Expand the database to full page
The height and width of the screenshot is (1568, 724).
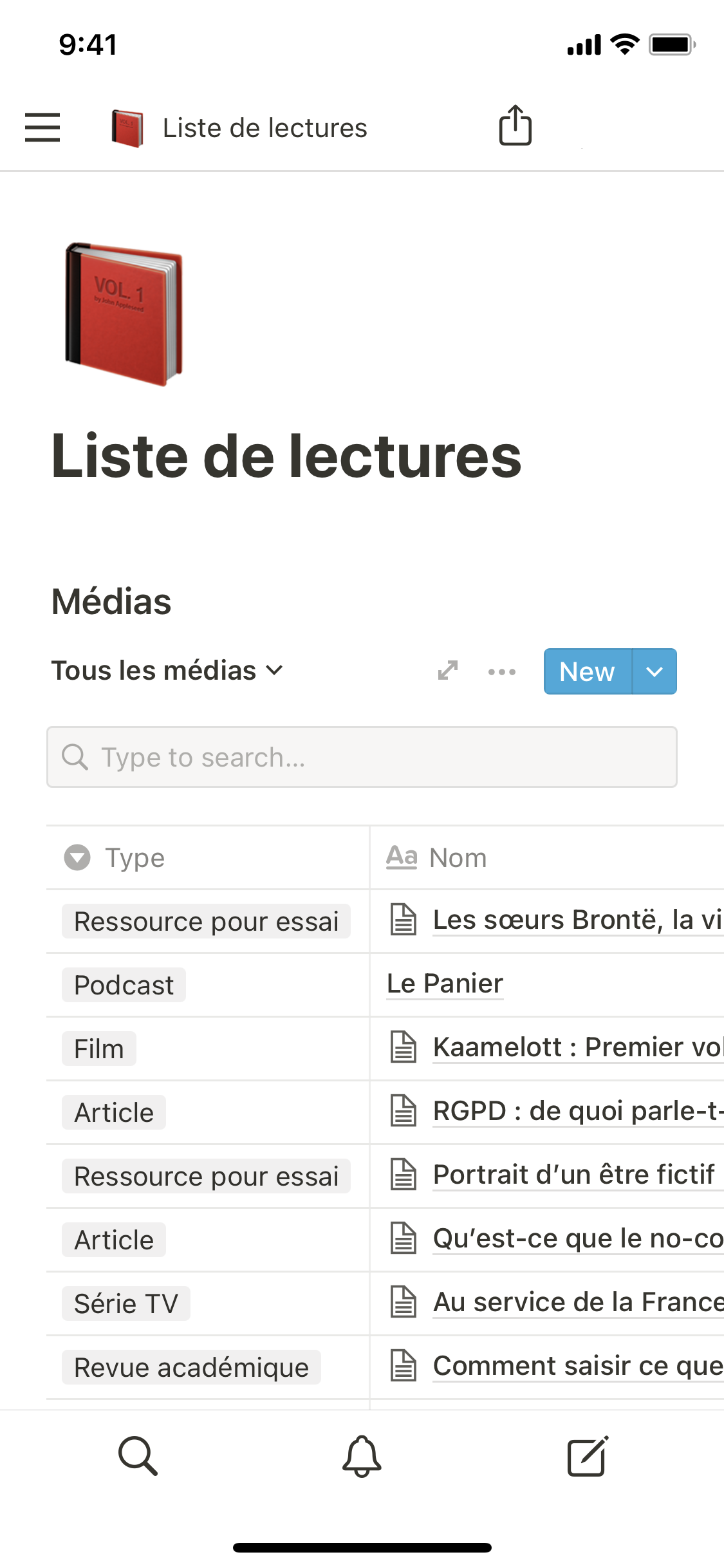[447, 671]
